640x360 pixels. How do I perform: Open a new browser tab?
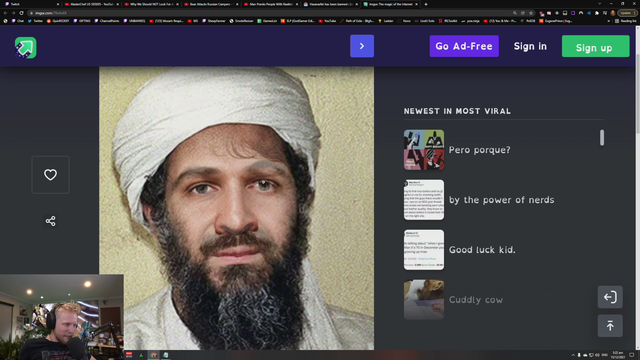(426, 4)
